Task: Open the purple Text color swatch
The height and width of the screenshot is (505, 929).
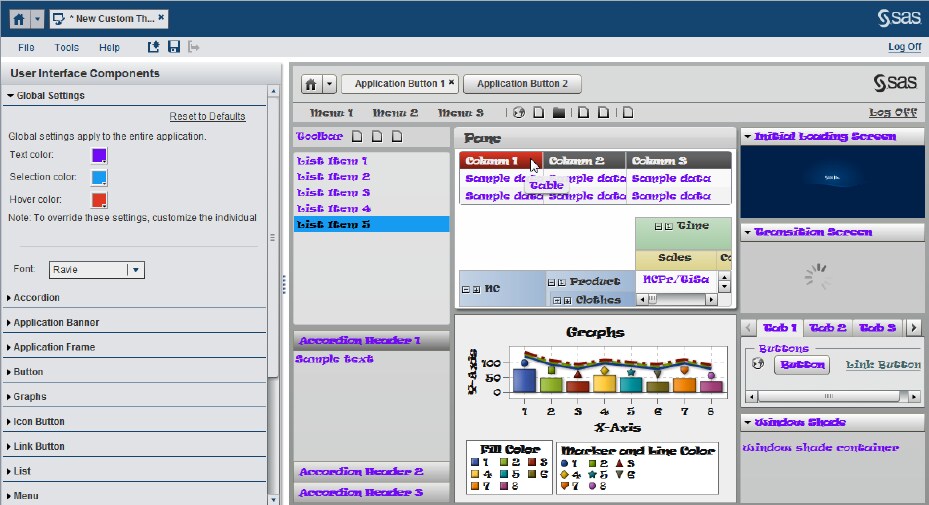Action: point(99,155)
